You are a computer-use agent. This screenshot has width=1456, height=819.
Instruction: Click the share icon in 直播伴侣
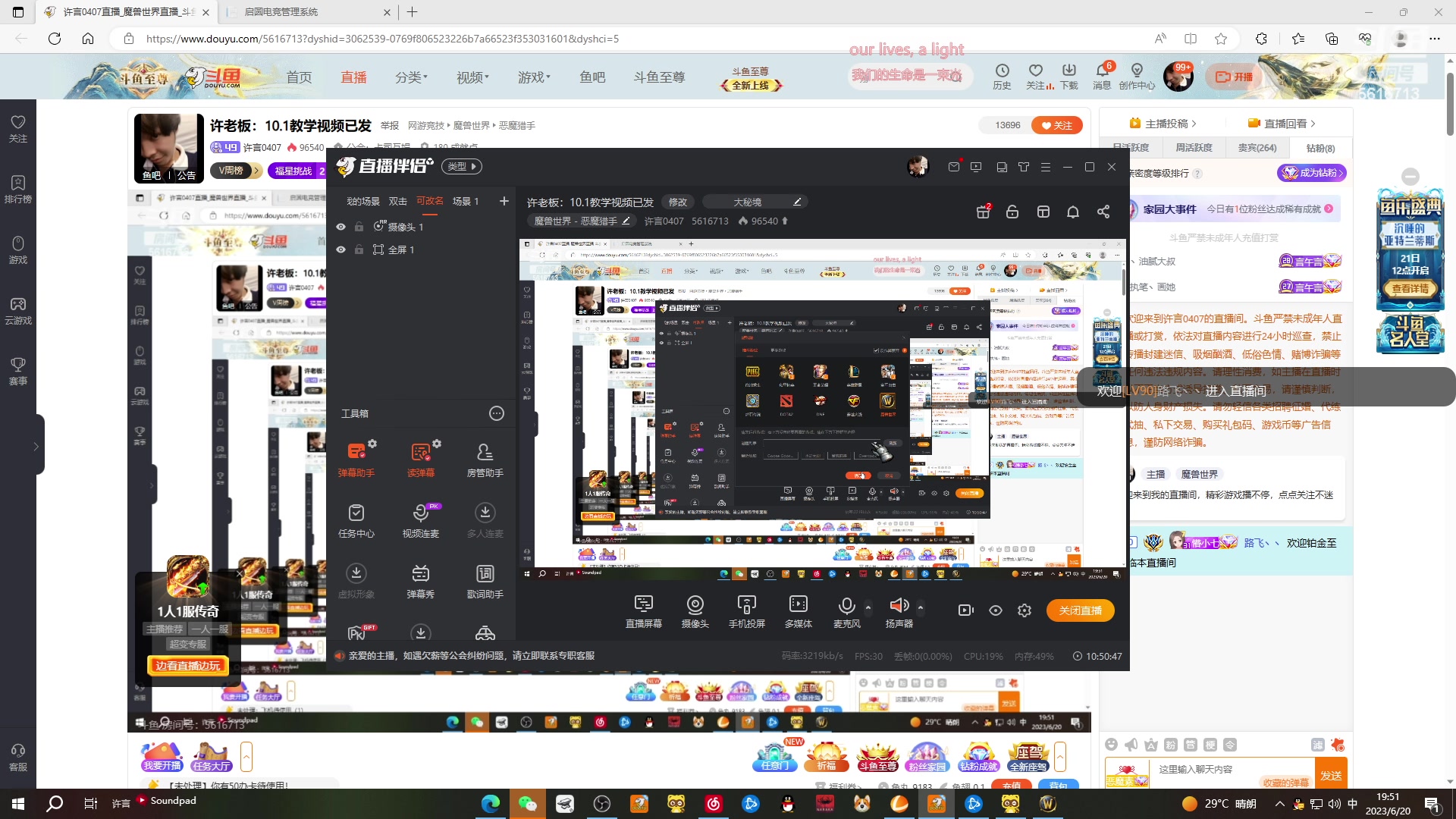point(1103,212)
